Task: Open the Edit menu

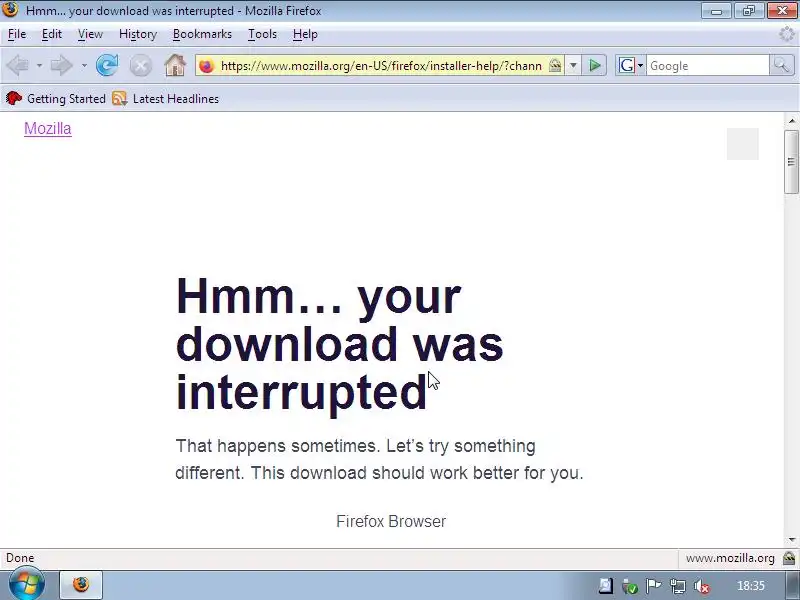Action: pyautogui.click(x=52, y=34)
